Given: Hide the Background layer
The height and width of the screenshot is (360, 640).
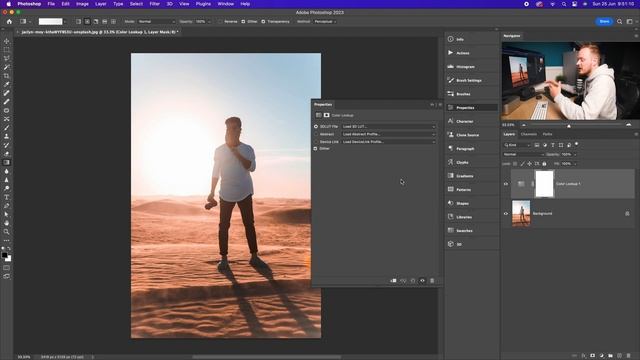Looking at the screenshot, I should tap(506, 213).
